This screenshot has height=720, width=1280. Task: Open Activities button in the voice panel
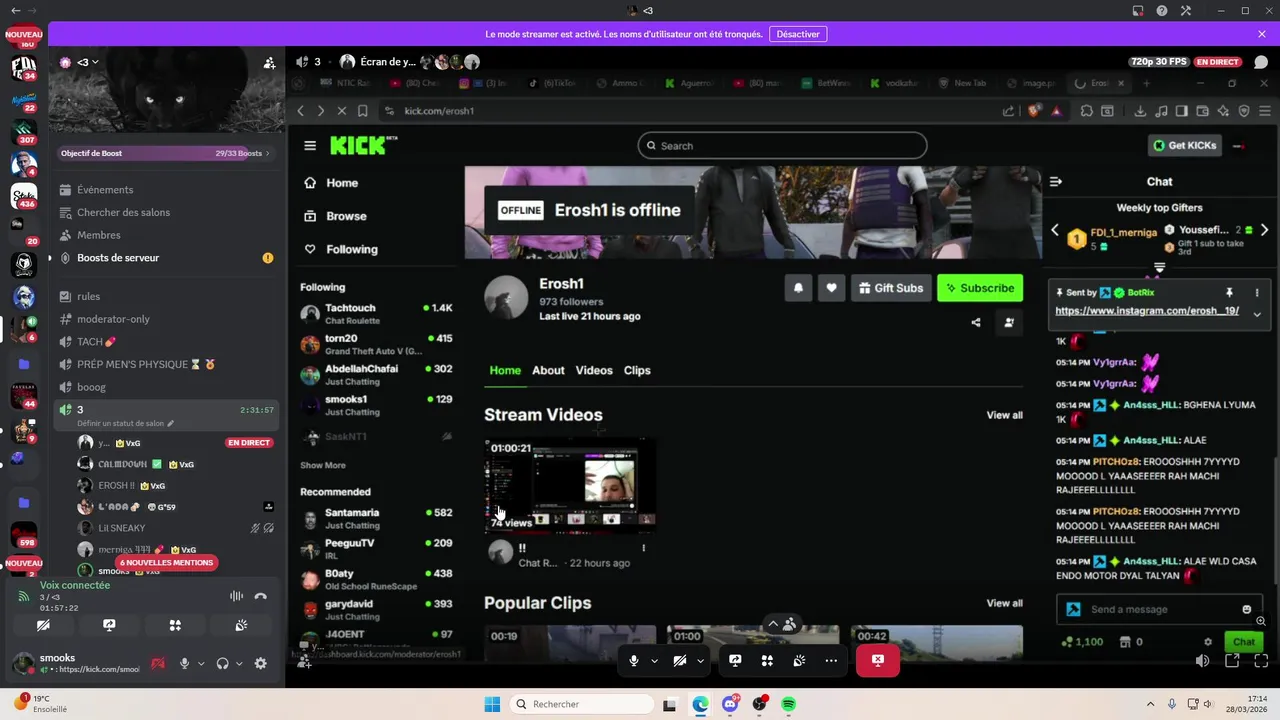pyautogui.click(x=175, y=625)
